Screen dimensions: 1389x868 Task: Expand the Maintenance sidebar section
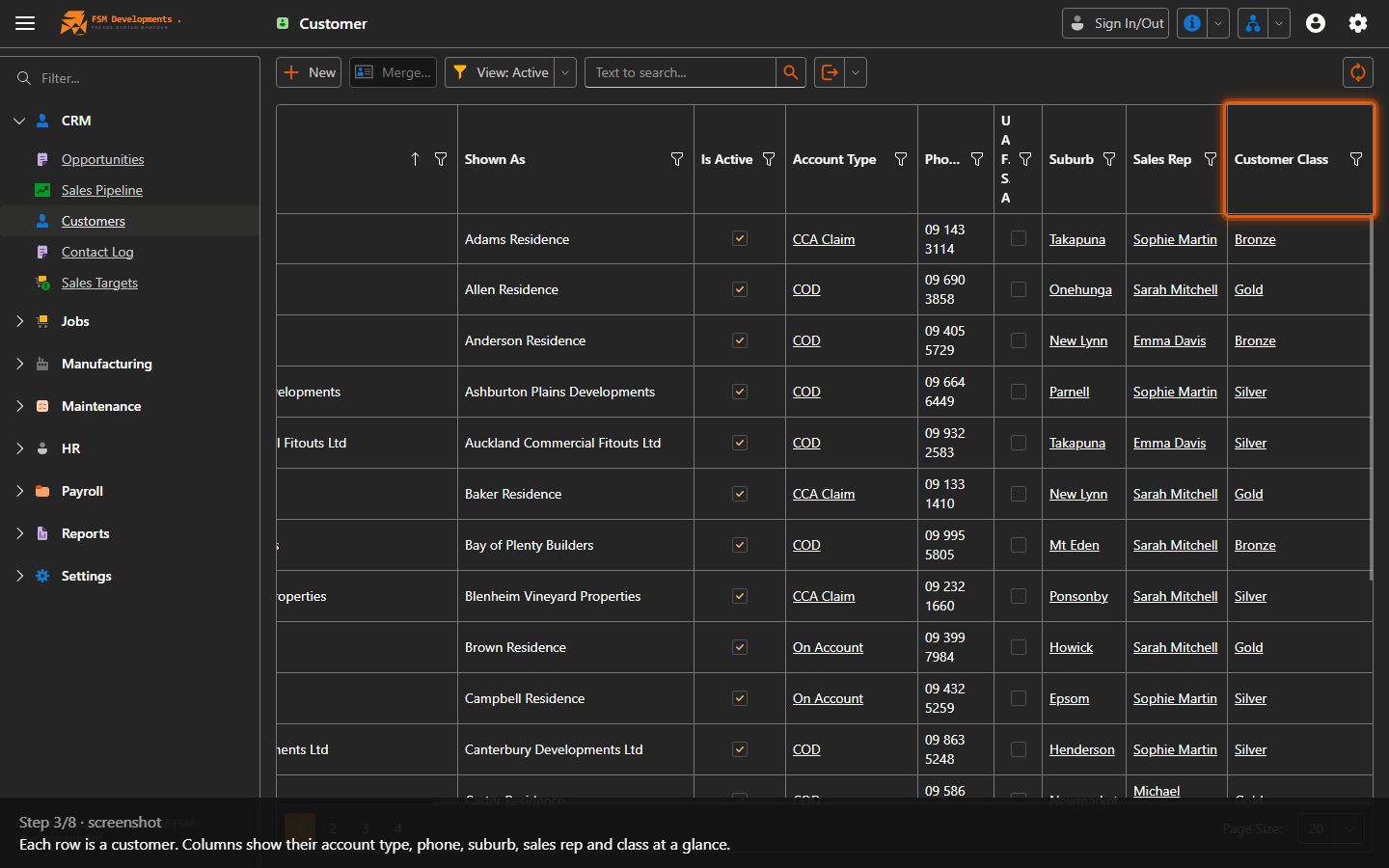19,406
